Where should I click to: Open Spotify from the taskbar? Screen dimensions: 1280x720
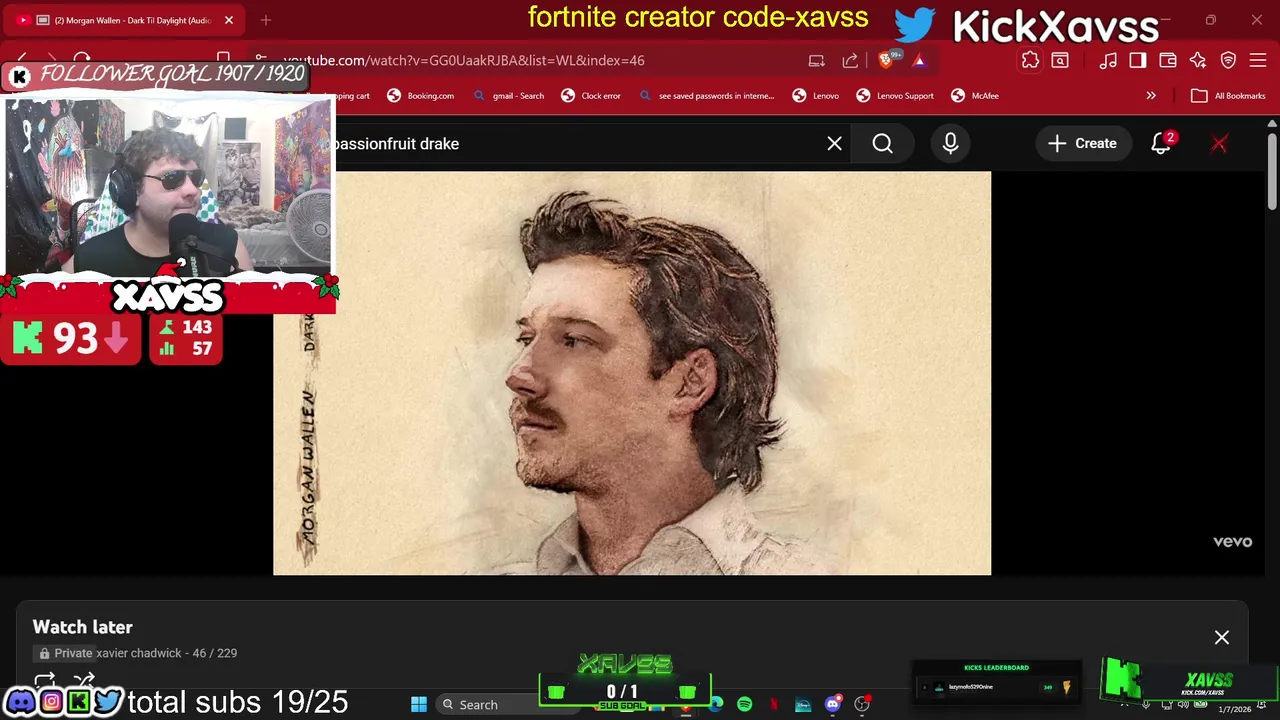(745, 705)
